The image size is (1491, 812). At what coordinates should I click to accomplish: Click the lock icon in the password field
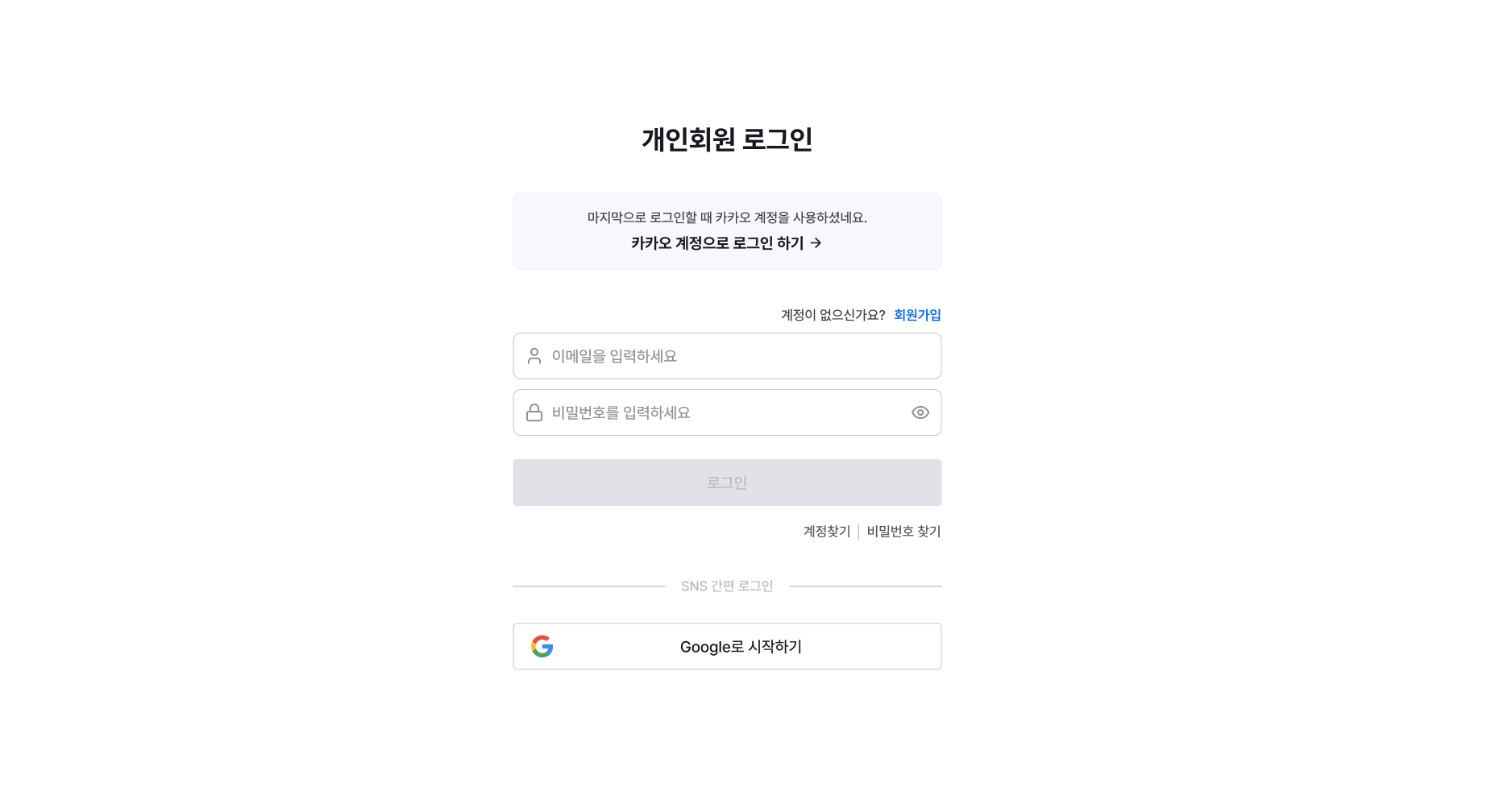(x=534, y=412)
